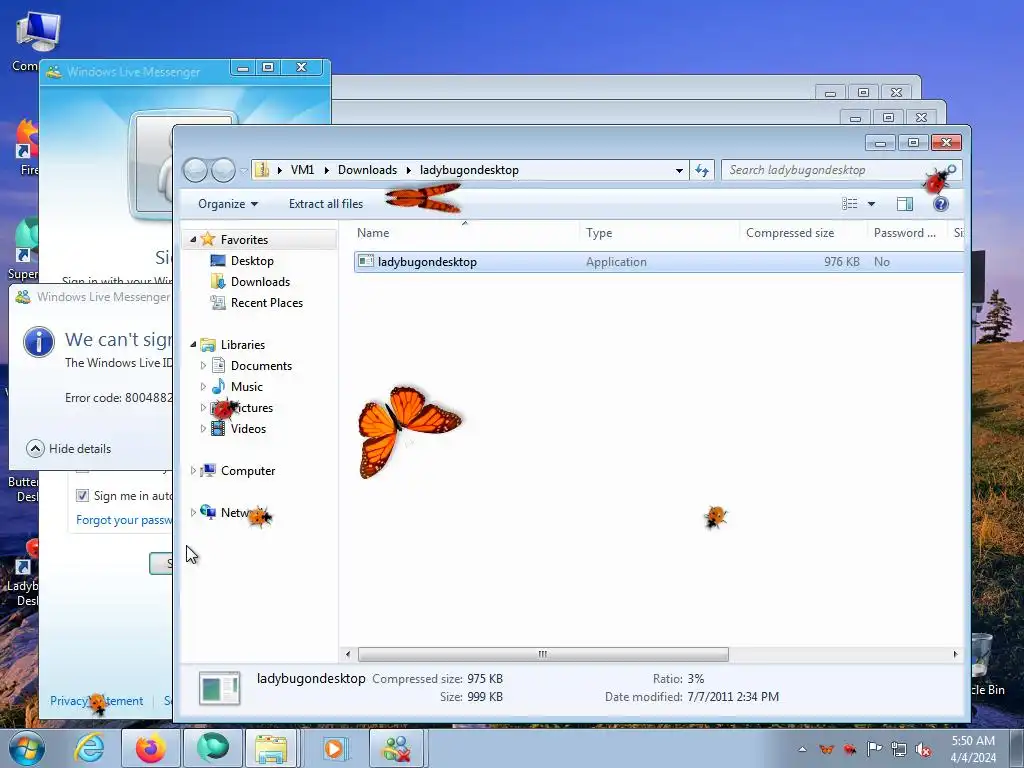The image size is (1024, 768).
Task: Click the scroll left arrow
Action: pyautogui.click(x=348, y=654)
